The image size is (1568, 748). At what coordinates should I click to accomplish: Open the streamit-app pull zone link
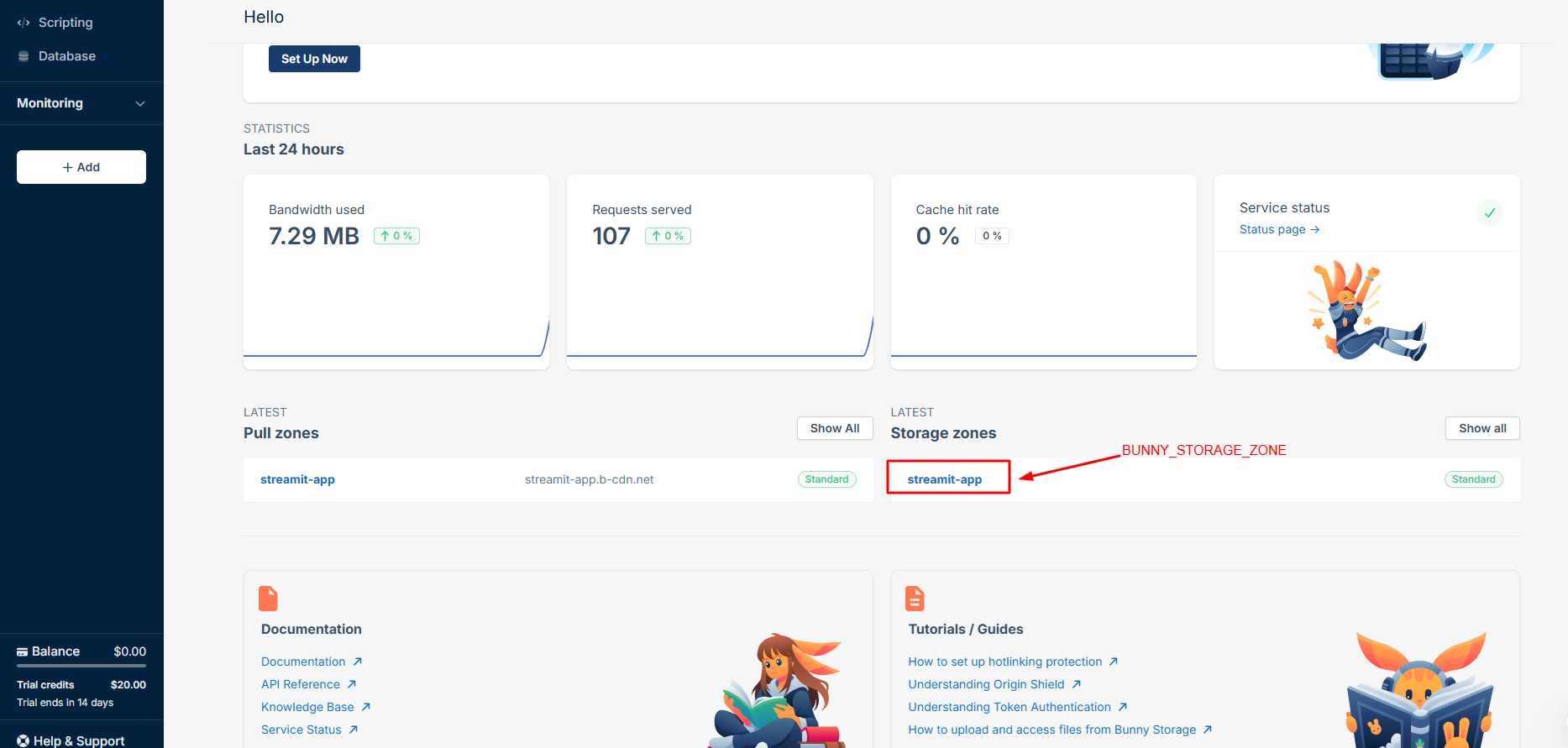[297, 479]
